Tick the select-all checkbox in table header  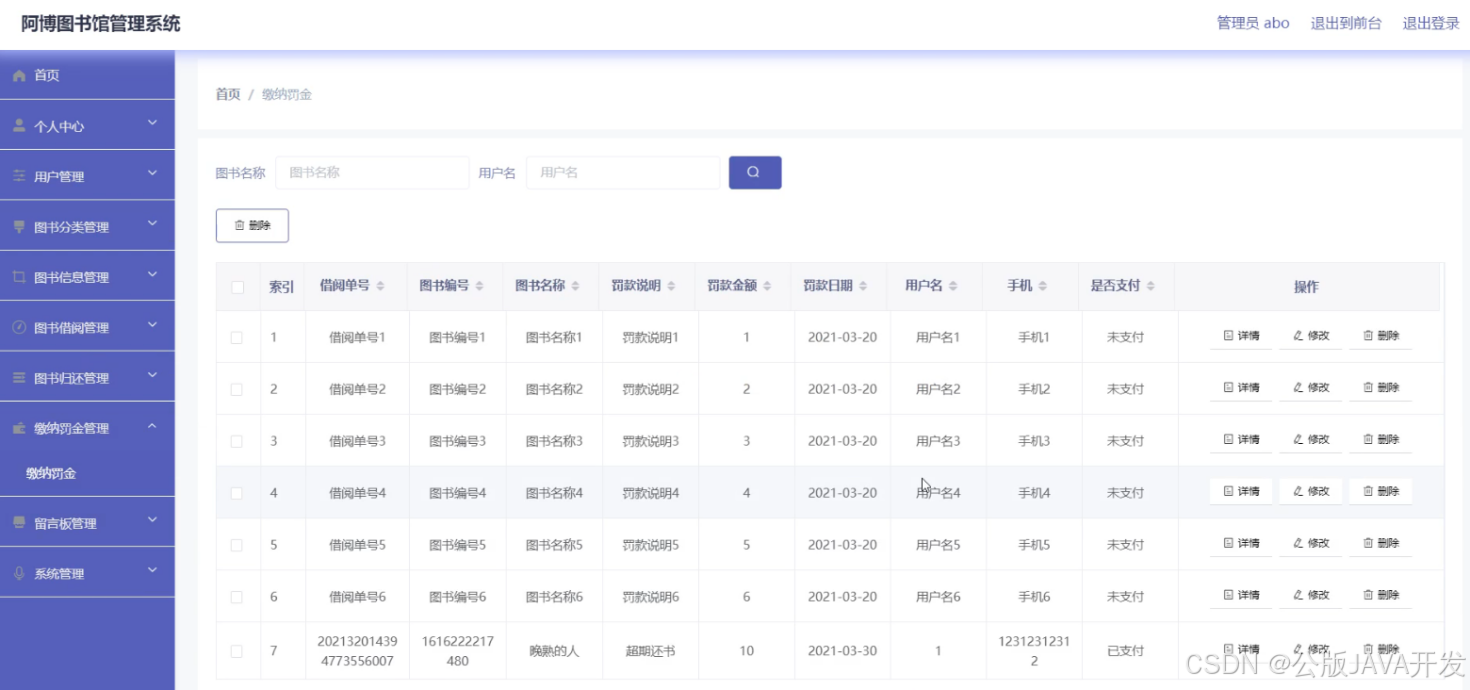tap(238, 287)
